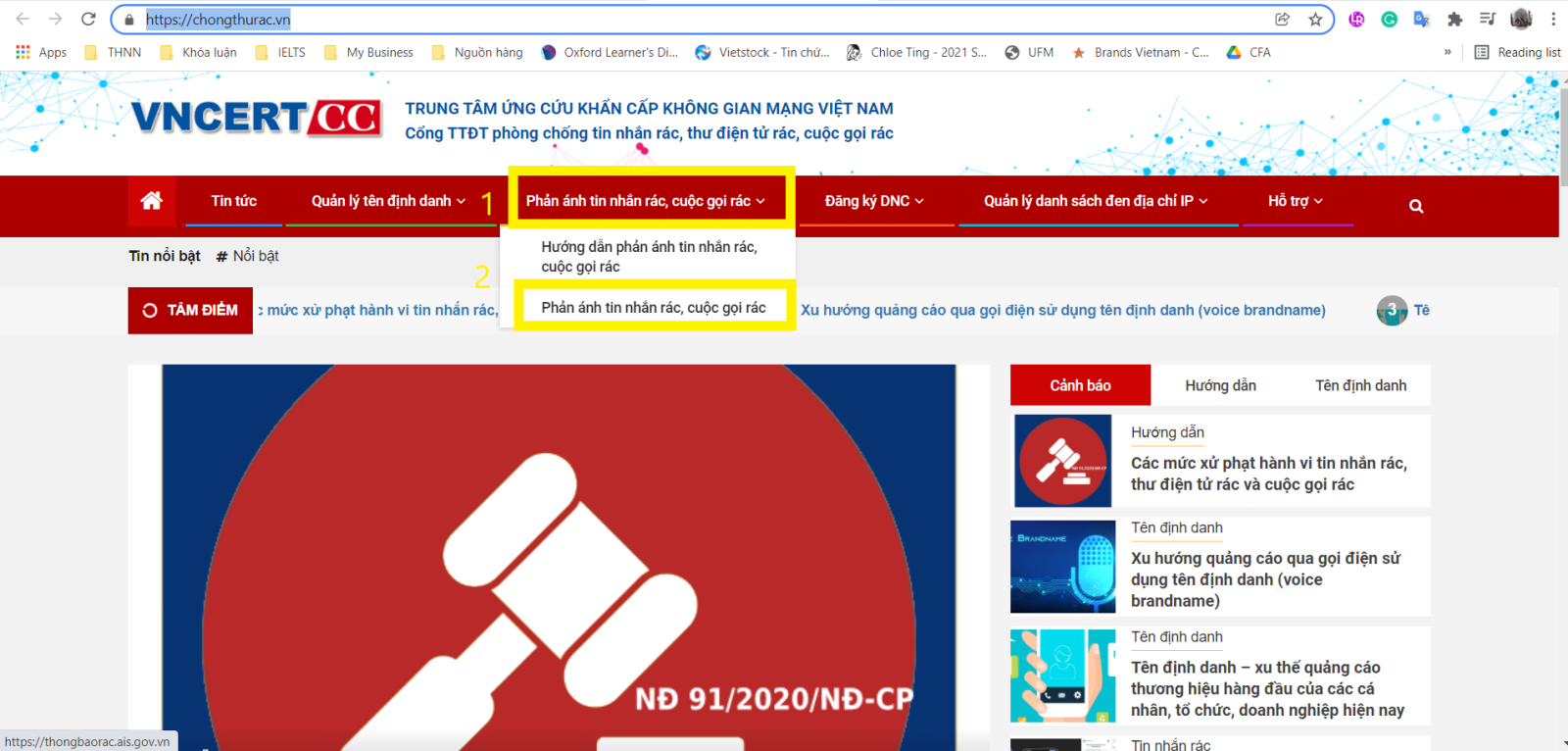Open the Extensions puzzle icon

point(1454,19)
